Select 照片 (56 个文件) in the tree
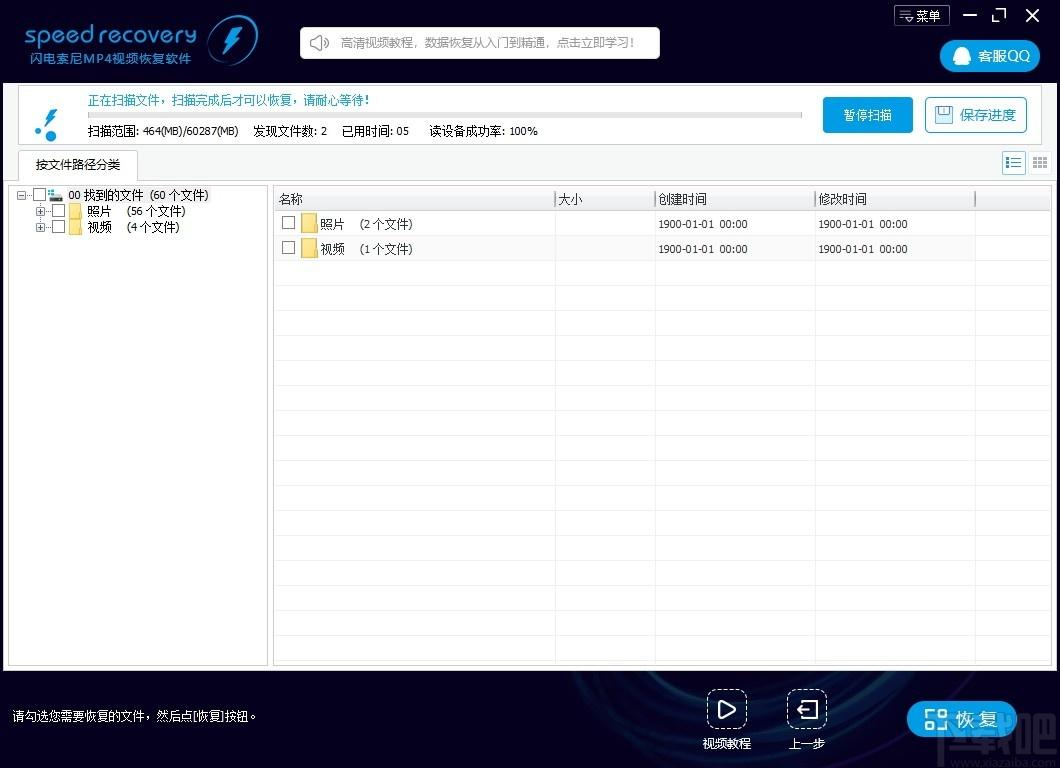The height and width of the screenshot is (768, 1060). pyautogui.click(x=136, y=212)
